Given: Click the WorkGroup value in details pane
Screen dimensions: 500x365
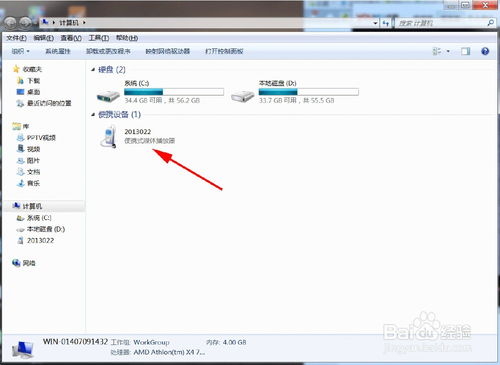Looking at the screenshot, I should point(151,342).
